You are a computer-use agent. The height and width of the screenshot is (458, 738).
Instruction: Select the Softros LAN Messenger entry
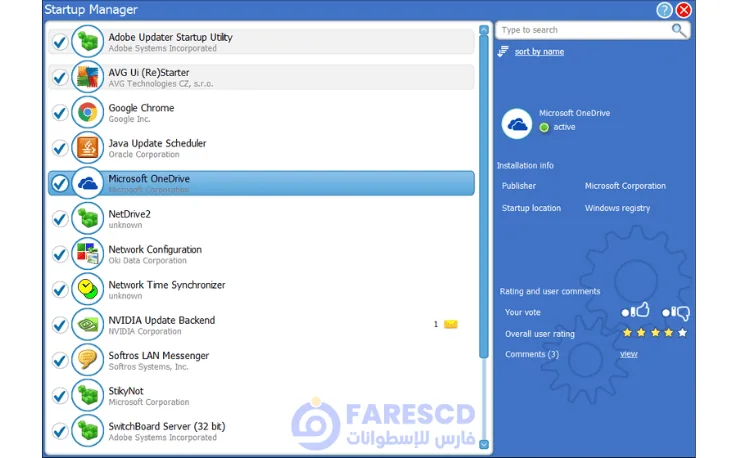click(x=159, y=355)
